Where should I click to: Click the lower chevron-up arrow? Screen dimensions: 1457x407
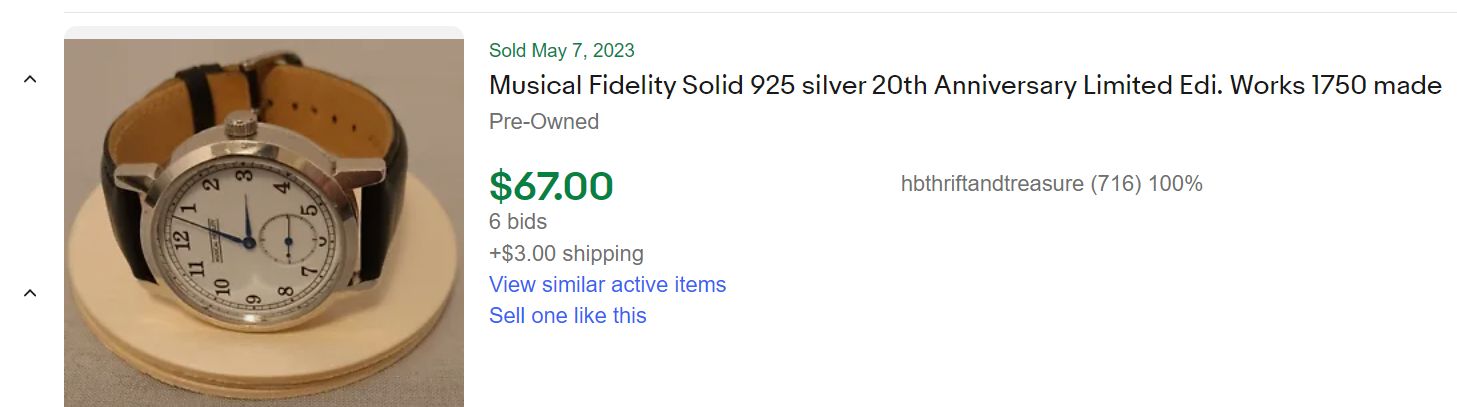30,293
